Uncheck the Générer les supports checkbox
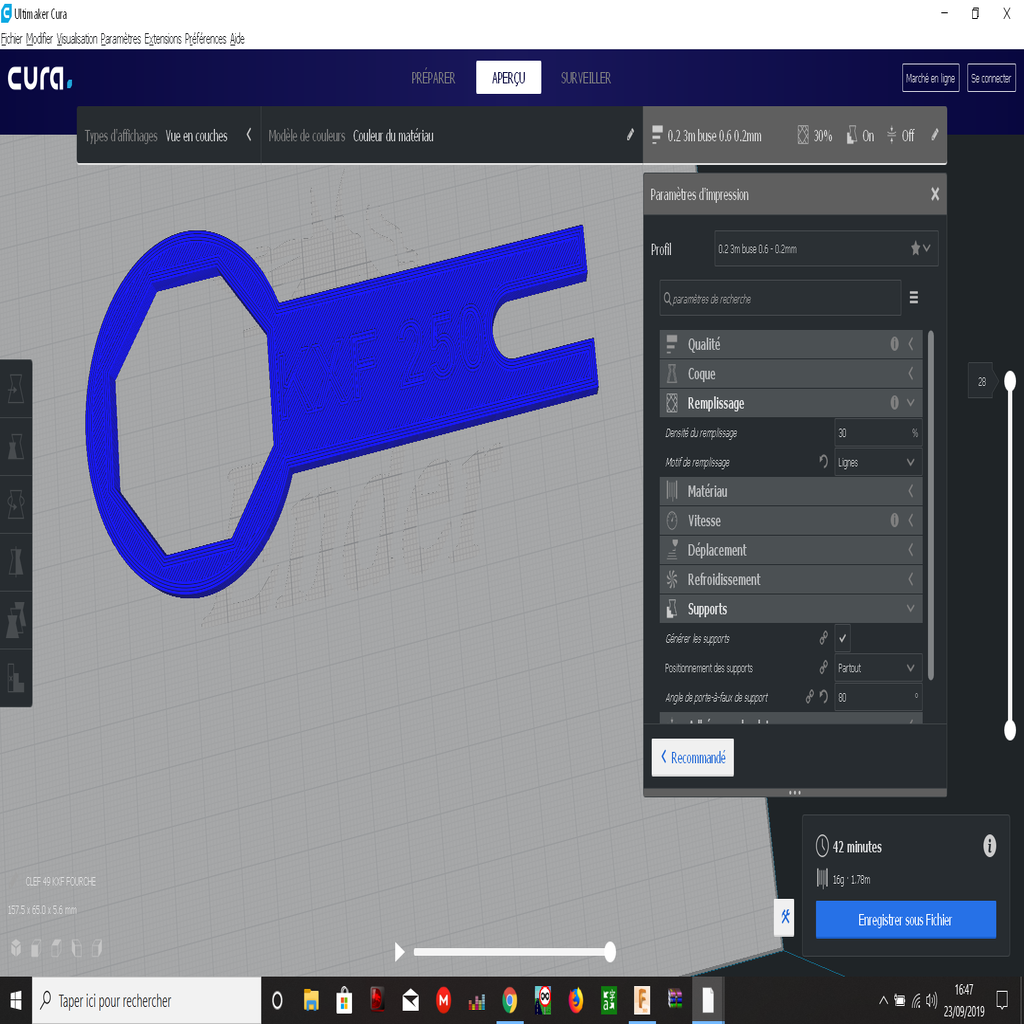The width and height of the screenshot is (1024, 1024). pyautogui.click(x=843, y=638)
